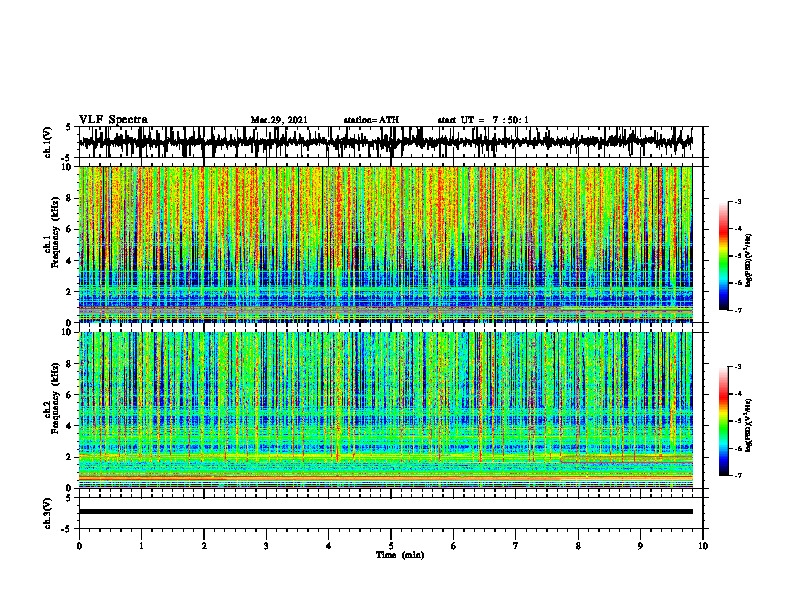Select the date text "Mar.29, 2021"
792x612 pixels.
pos(279,120)
